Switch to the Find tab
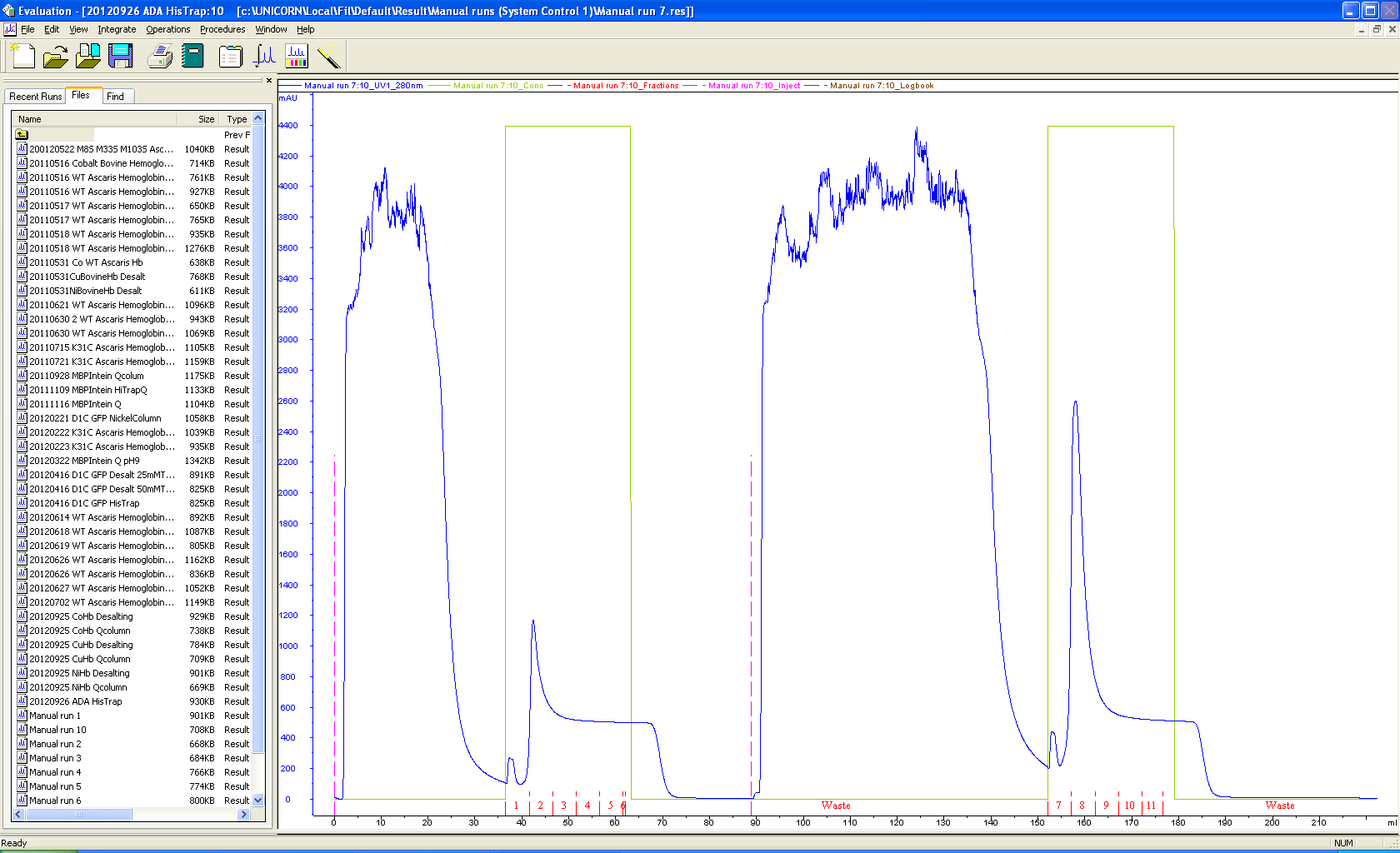1400x853 pixels. pos(115,97)
